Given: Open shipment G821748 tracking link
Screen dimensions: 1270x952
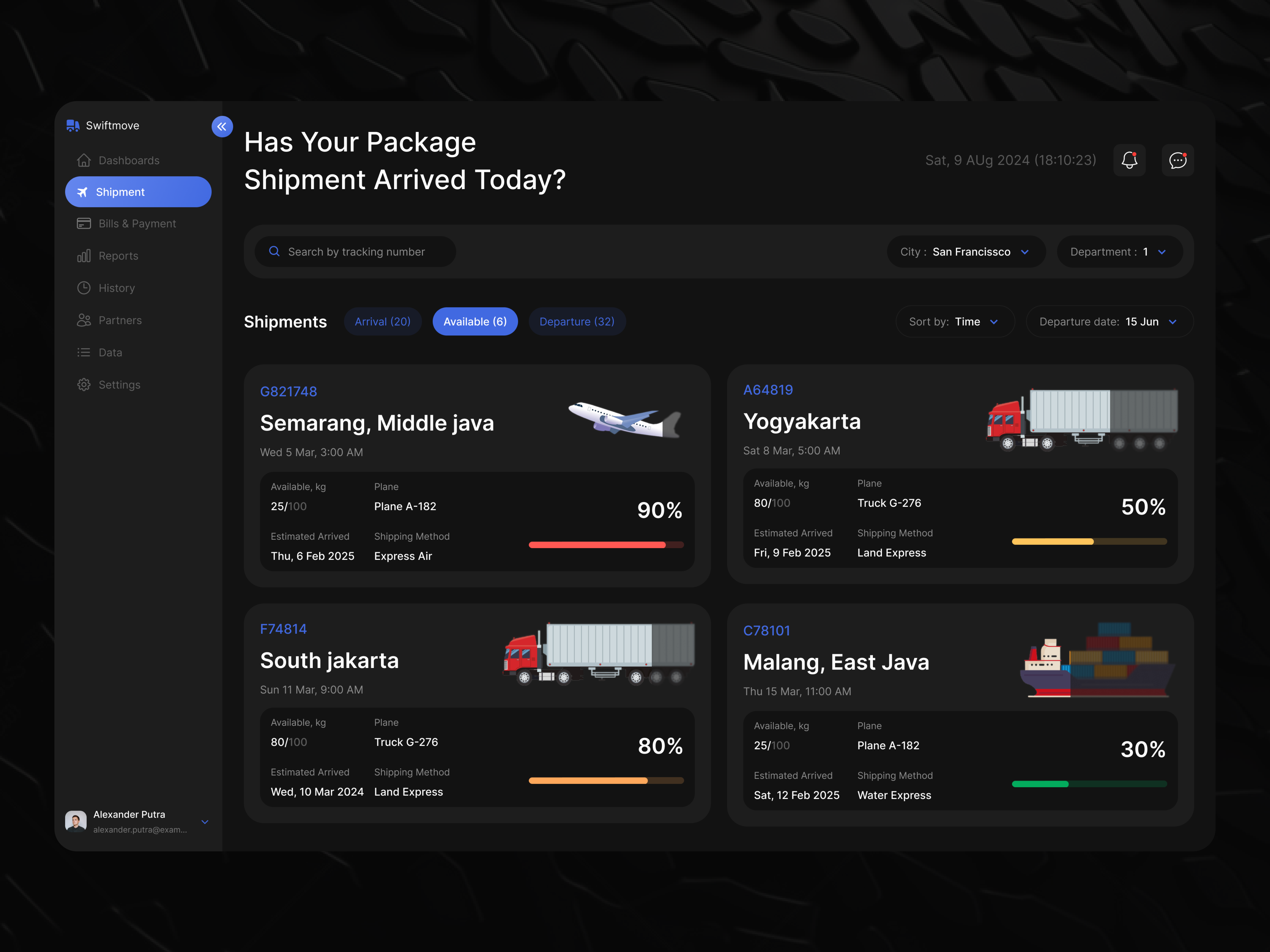Looking at the screenshot, I should [288, 391].
